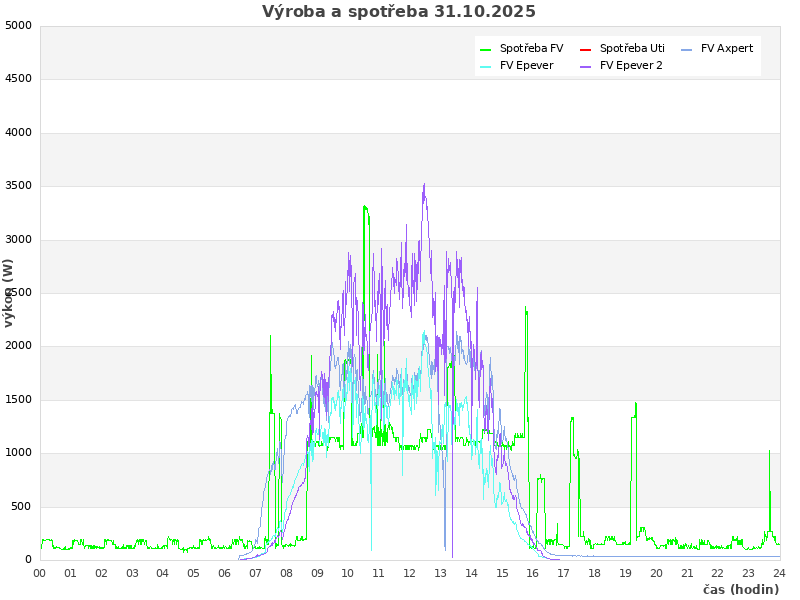
Task: Select the FV Epever legend text
Action: click(x=526, y=66)
